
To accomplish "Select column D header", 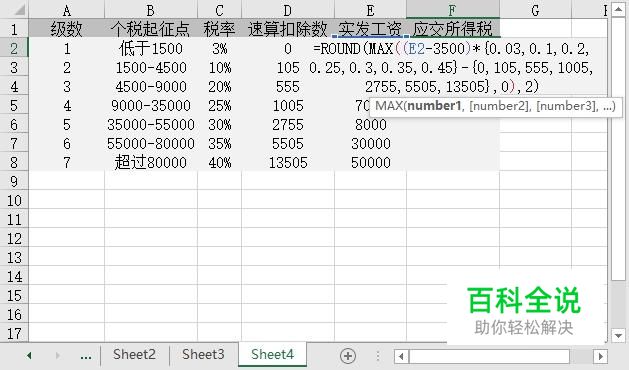I will click(288, 10).
